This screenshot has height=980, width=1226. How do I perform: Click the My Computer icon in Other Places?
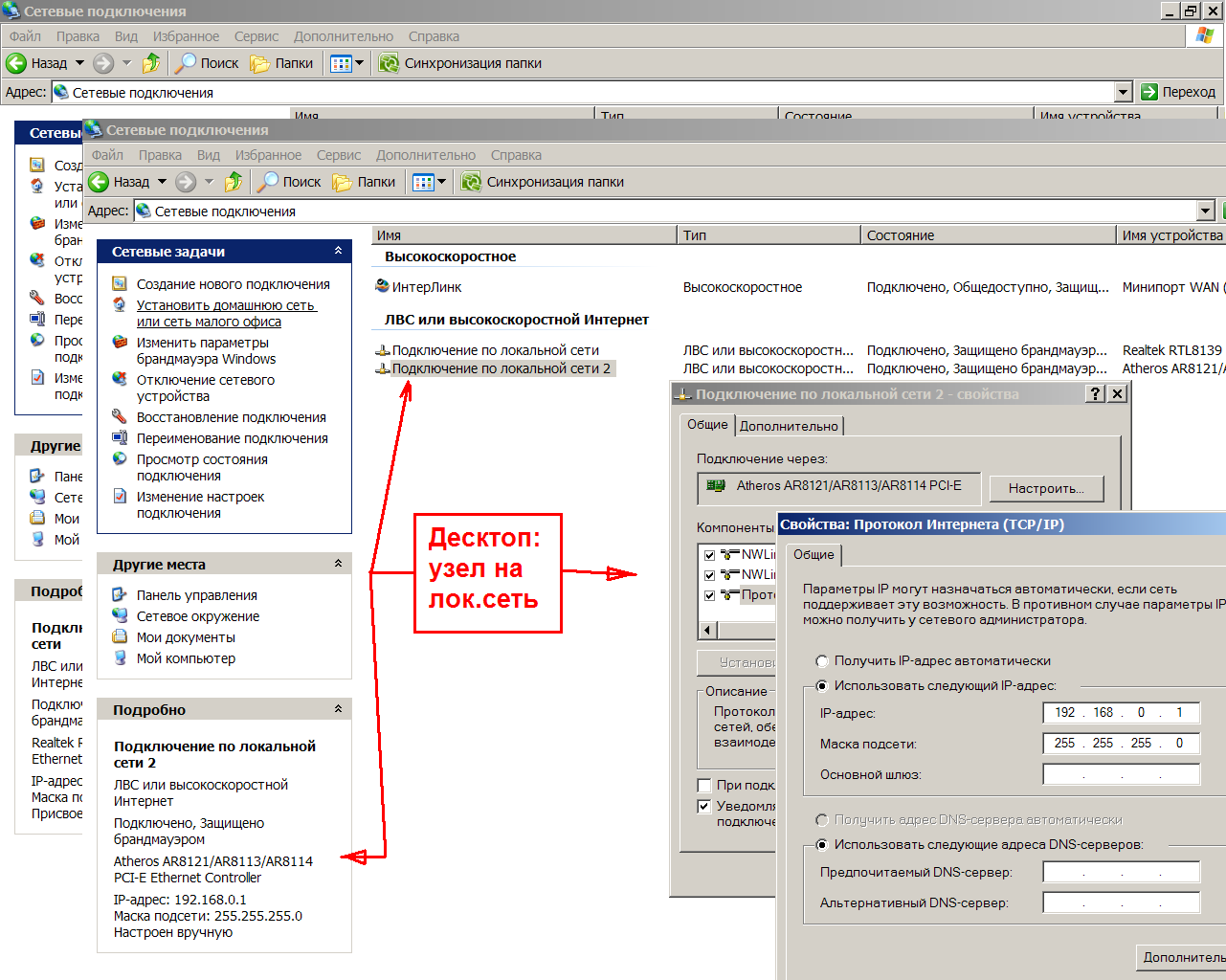click(120, 658)
